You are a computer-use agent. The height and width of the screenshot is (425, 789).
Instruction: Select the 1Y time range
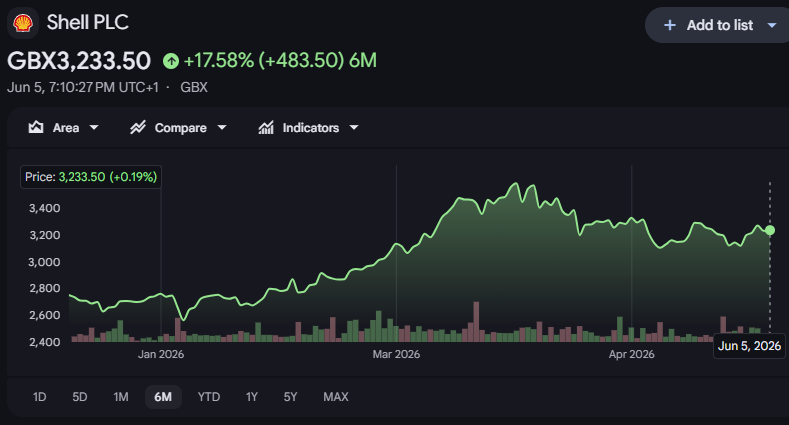coord(252,397)
